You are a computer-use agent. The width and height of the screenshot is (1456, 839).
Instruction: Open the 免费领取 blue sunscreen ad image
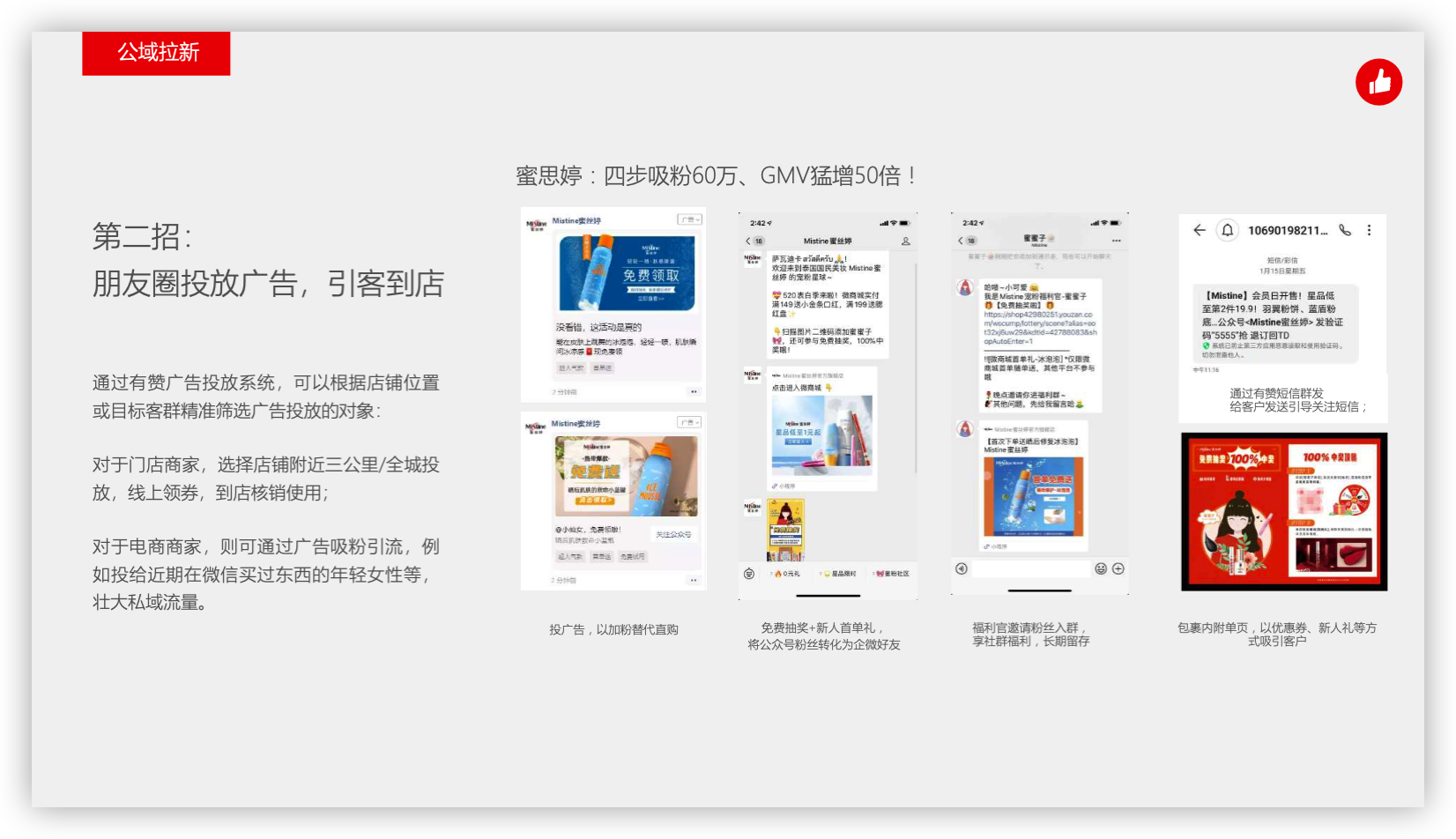coord(627,273)
